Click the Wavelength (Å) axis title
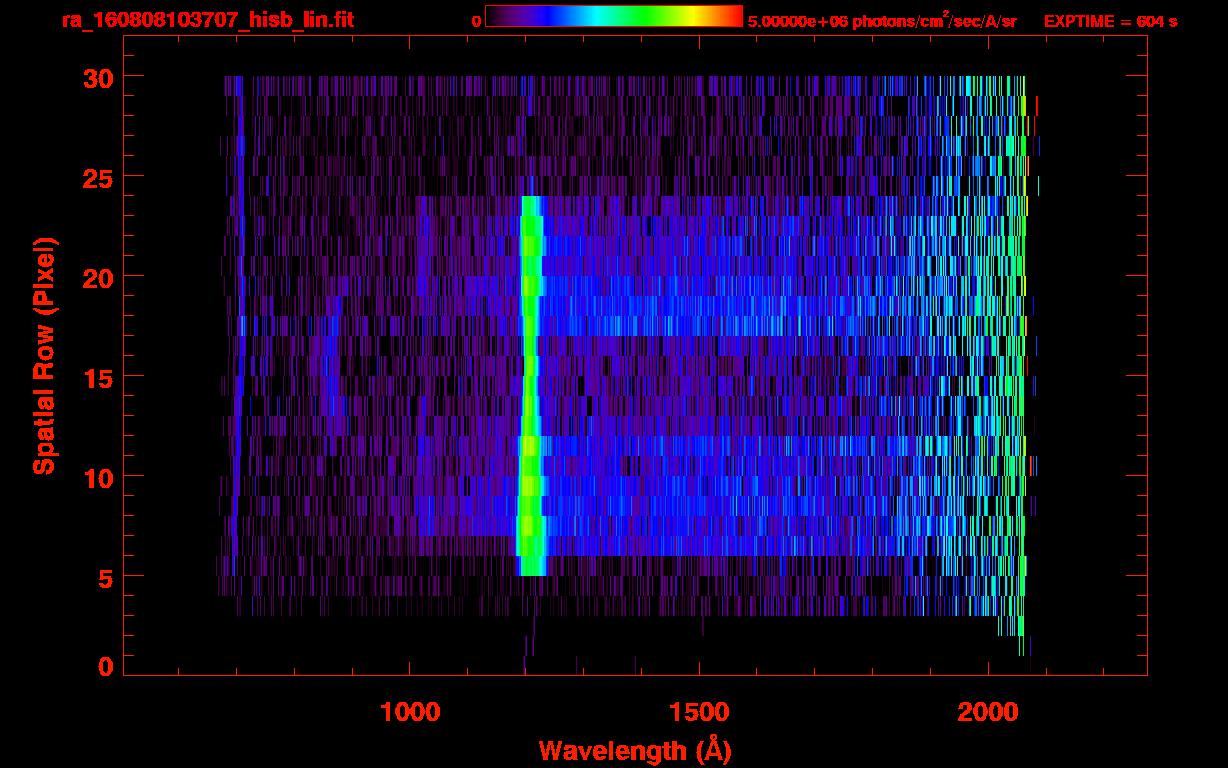 click(635, 750)
